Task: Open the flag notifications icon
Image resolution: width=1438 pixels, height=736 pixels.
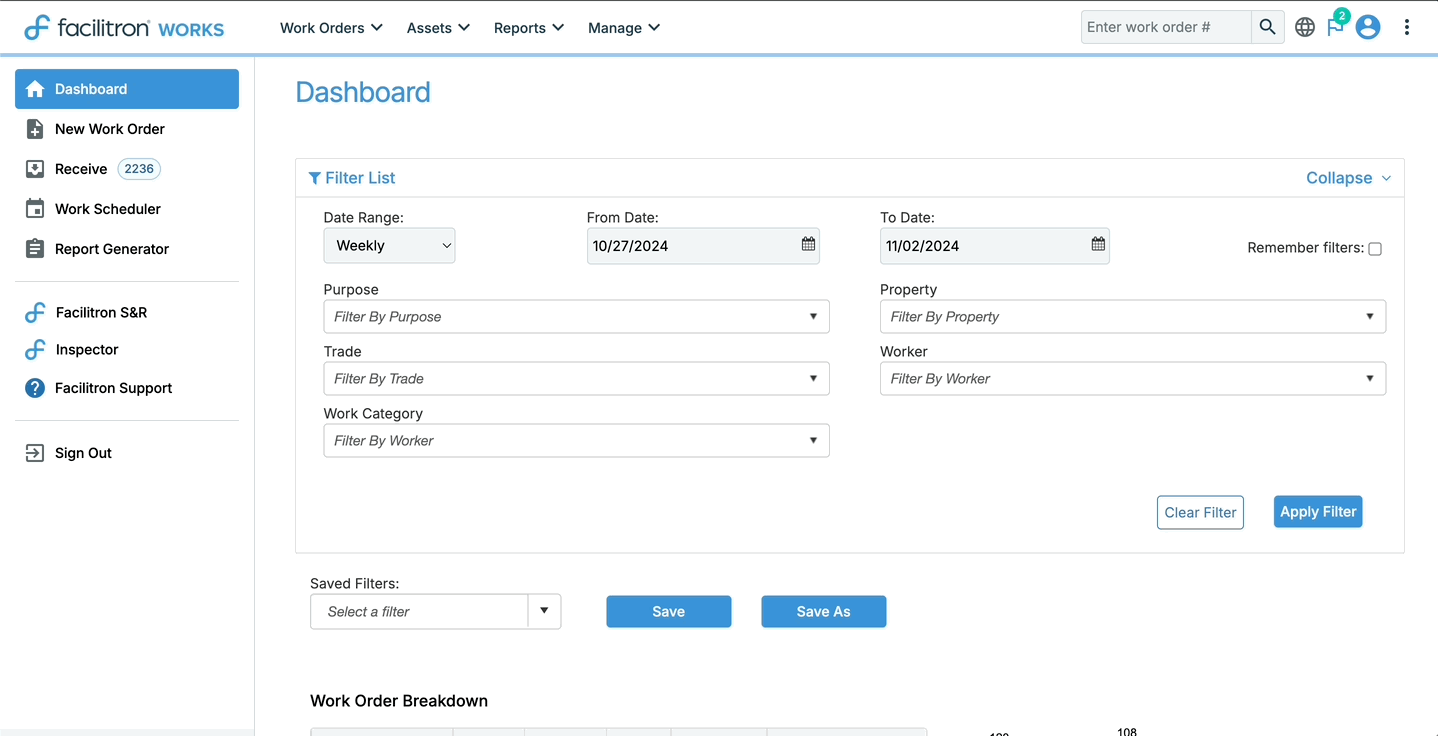Action: coord(1336,27)
